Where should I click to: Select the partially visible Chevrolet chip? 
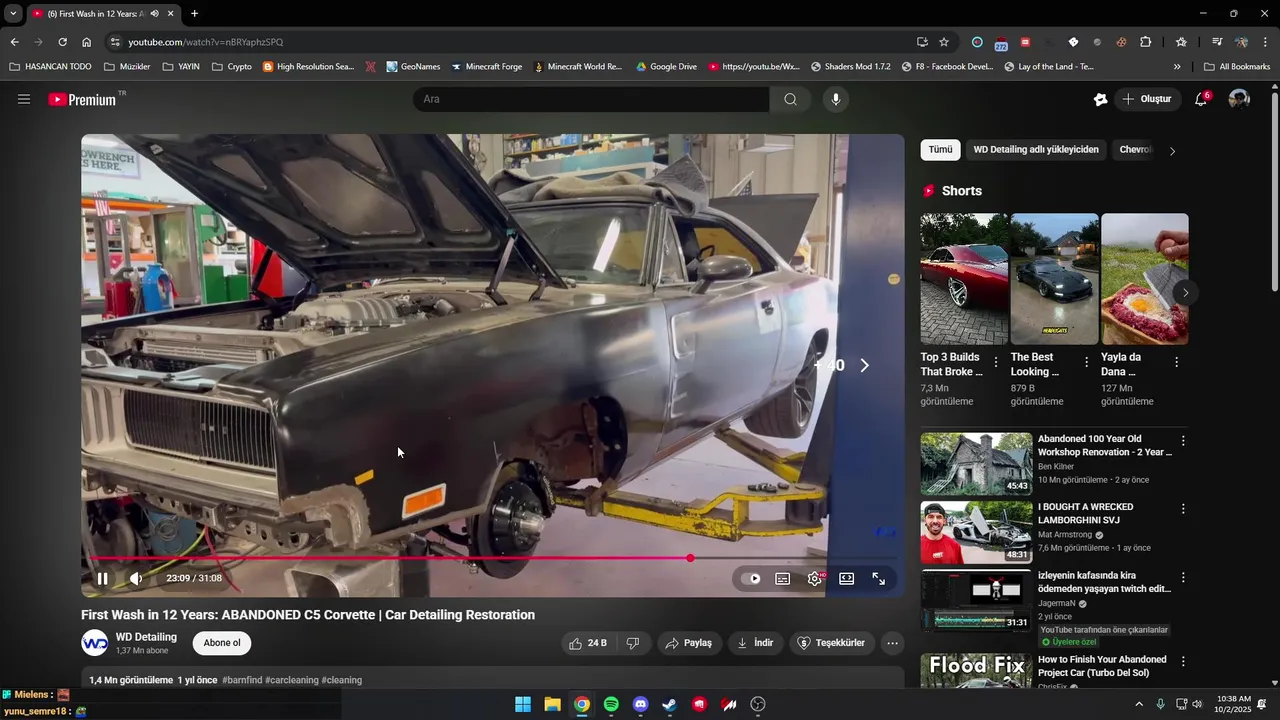1135,150
